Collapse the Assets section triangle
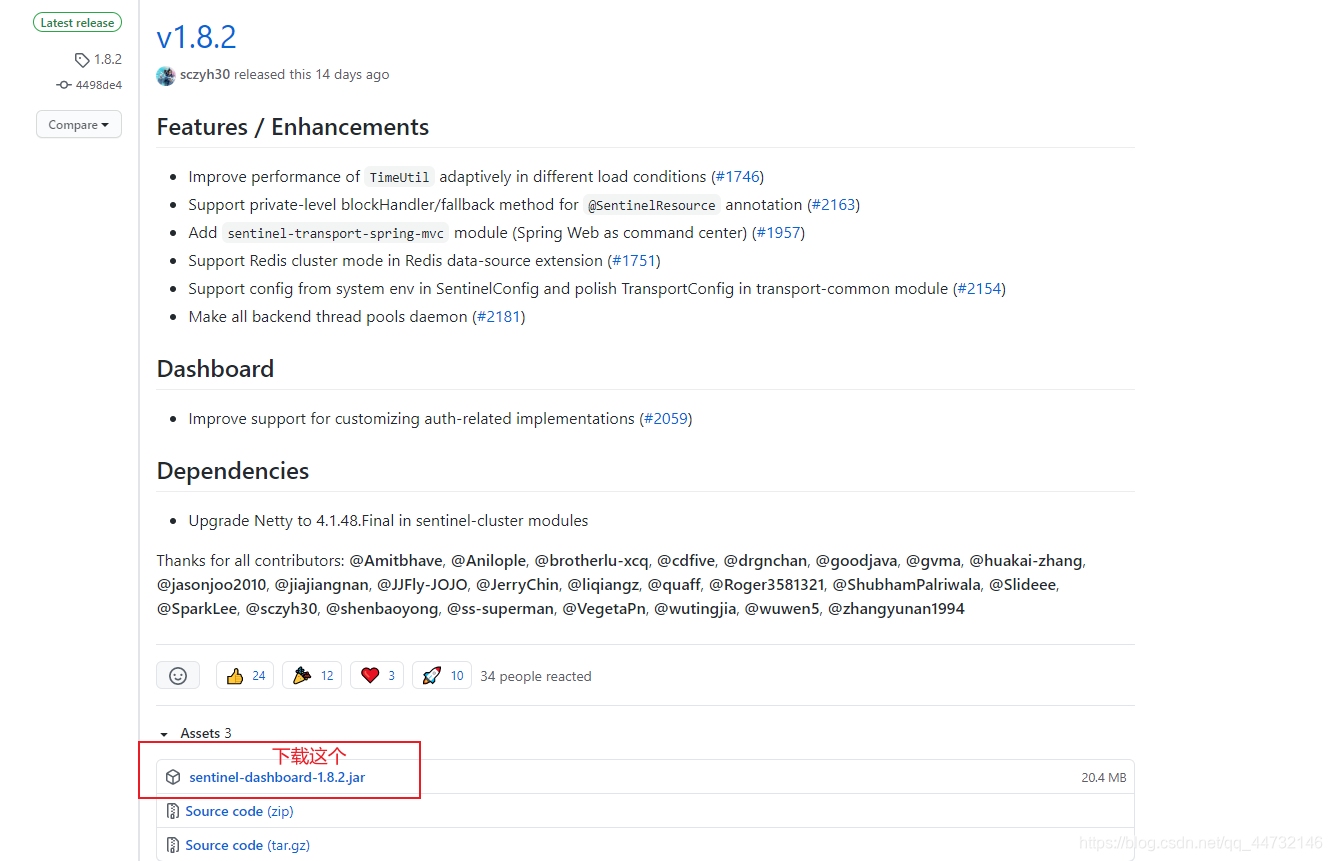The image size is (1332, 861). click(164, 734)
